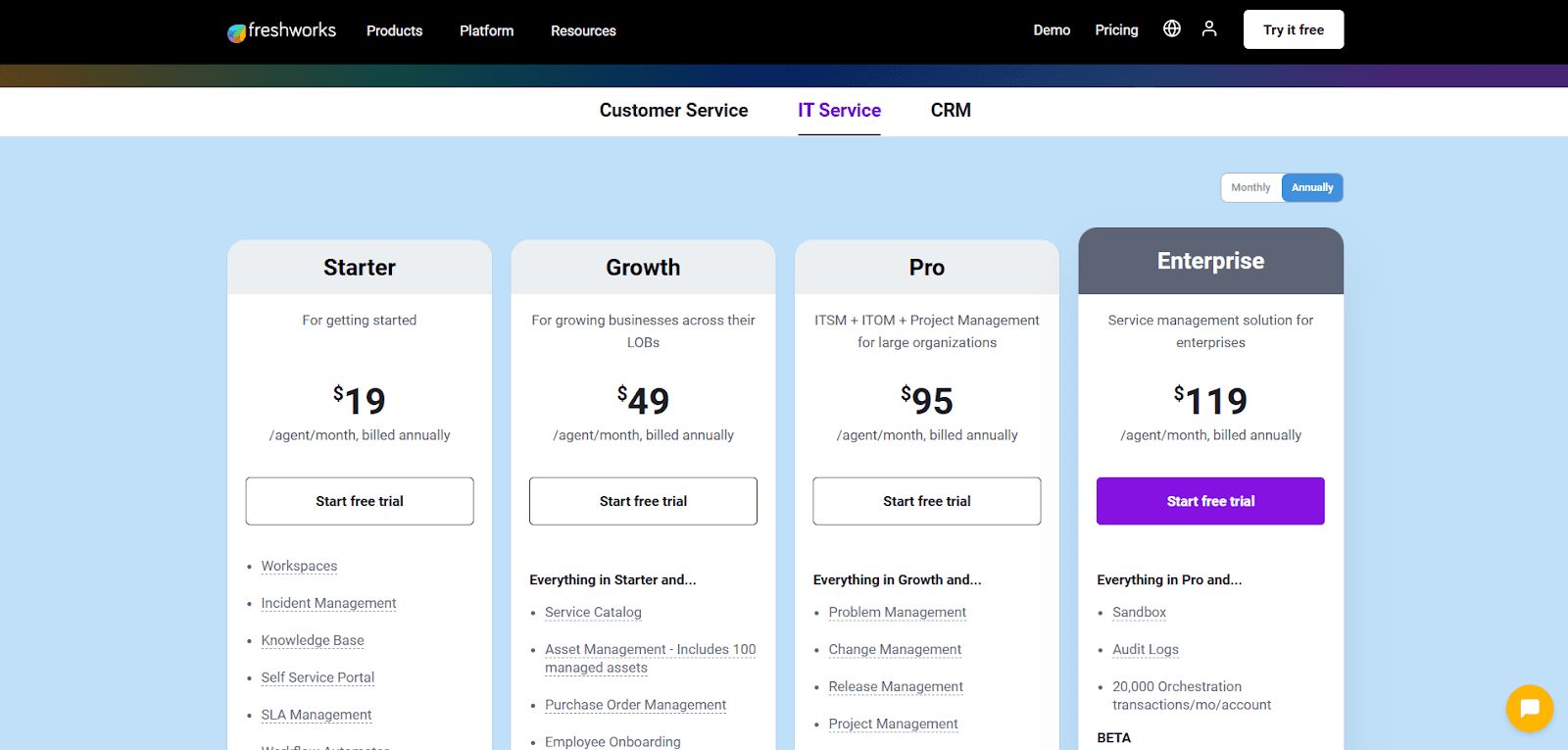Start free trial for Enterprise plan
1568x750 pixels.
(x=1210, y=501)
